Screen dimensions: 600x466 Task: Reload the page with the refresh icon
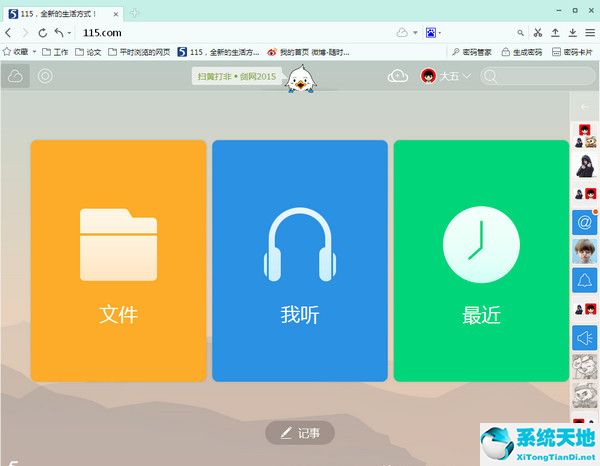tap(42, 33)
